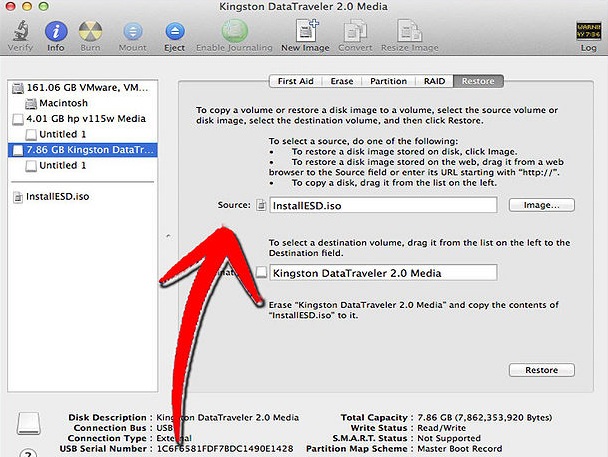Select the Restore tab

click(x=478, y=81)
